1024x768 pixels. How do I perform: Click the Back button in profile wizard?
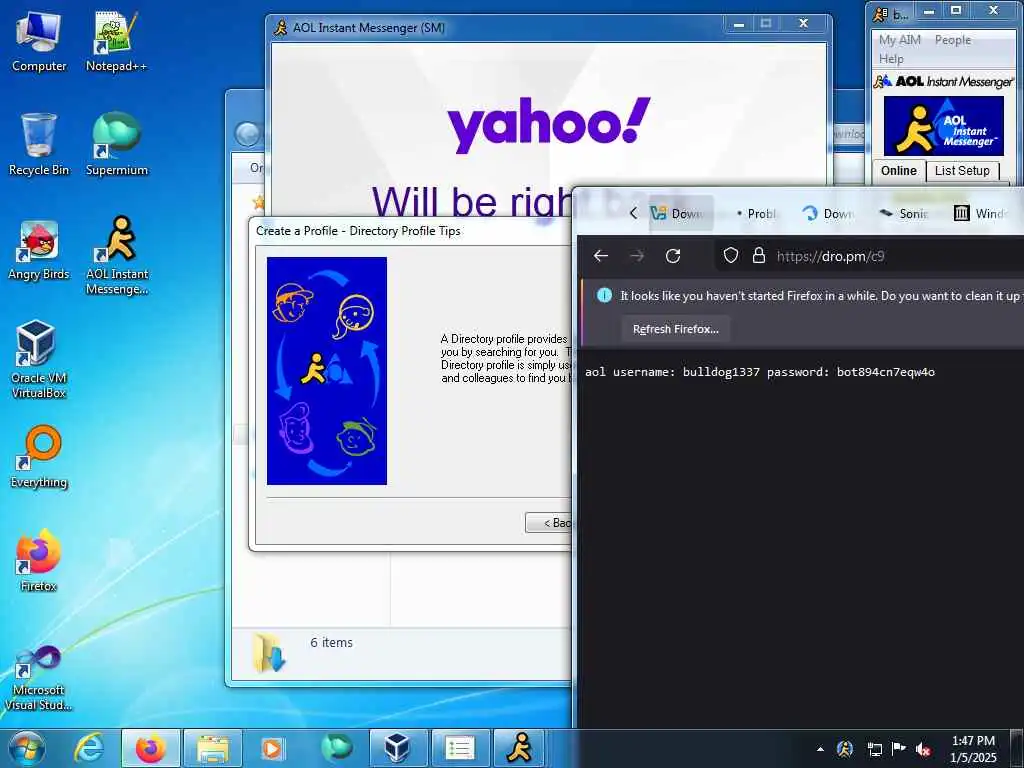pyautogui.click(x=550, y=522)
